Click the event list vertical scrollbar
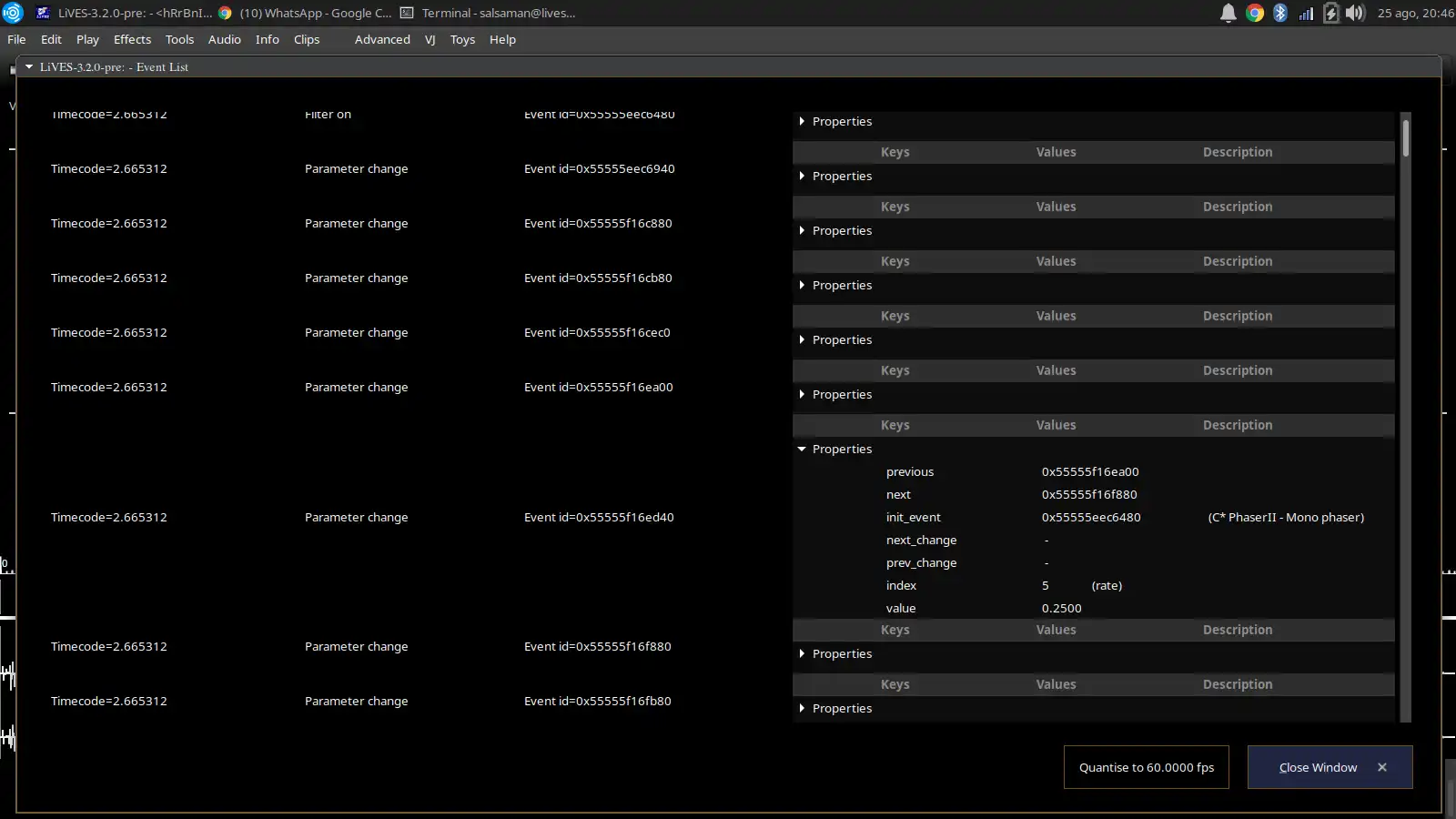Screen dimensions: 1456x819 pos(1406,138)
